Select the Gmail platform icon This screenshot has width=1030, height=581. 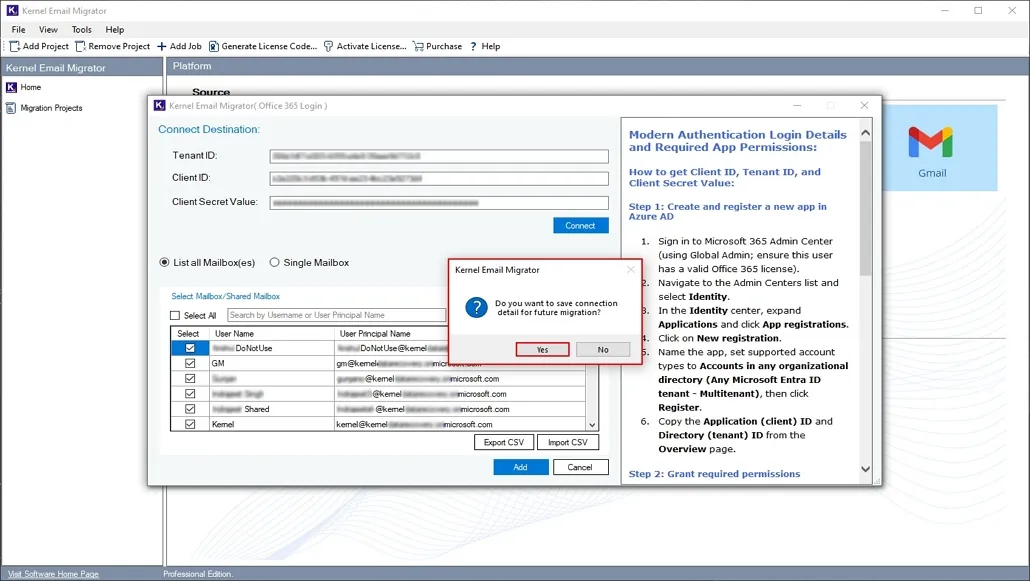pos(930,140)
